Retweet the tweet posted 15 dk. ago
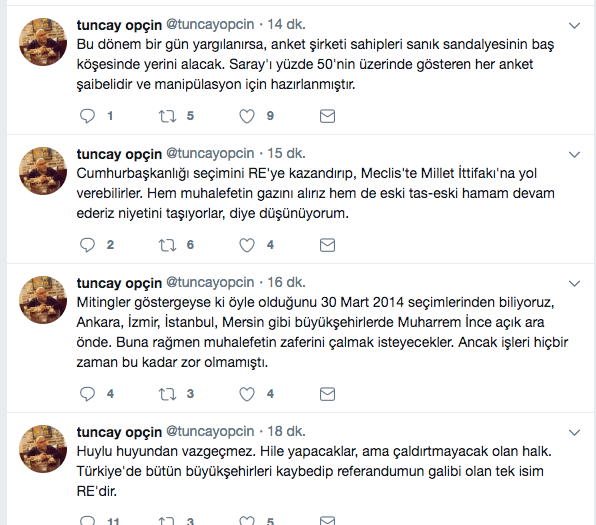 click(167, 245)
